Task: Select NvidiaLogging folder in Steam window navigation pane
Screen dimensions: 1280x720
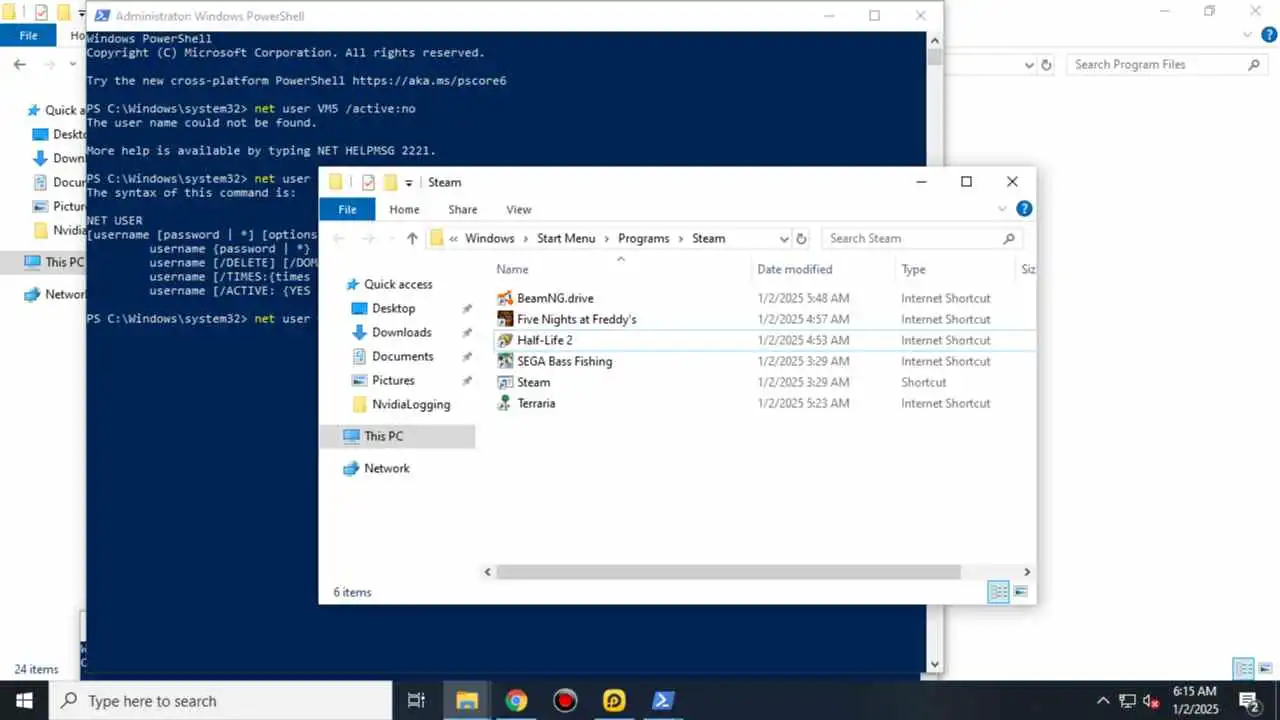Action: coord(411,404)
